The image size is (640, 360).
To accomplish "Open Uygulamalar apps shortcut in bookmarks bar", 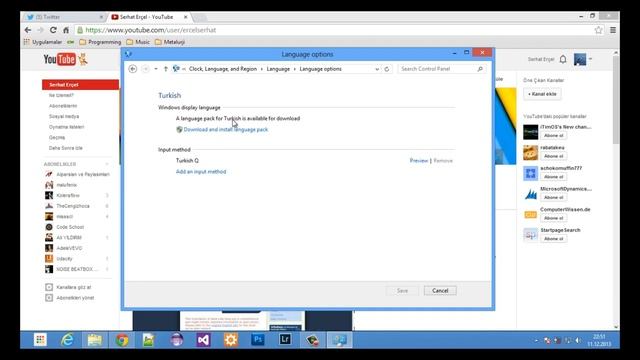I will click(x=43, y=42).
